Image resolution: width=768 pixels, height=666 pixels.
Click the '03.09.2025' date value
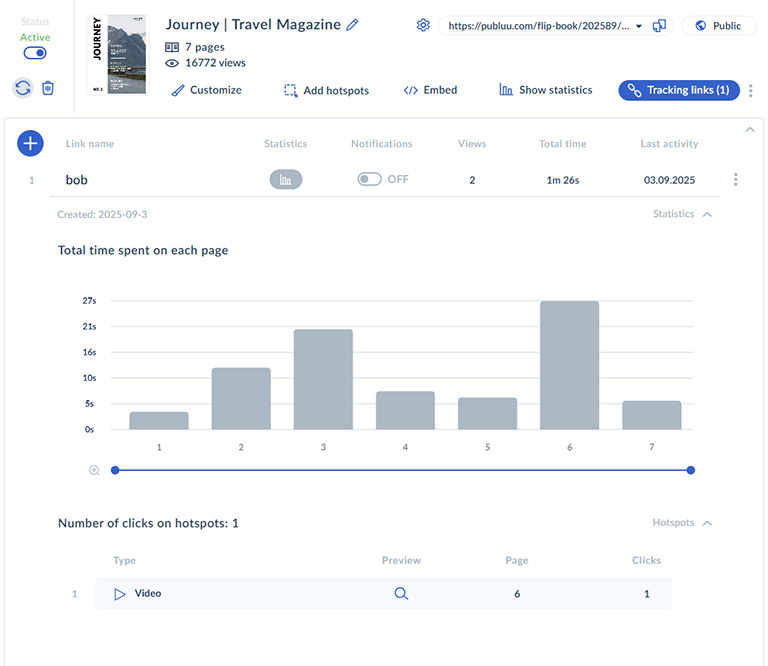[x=669, y=180]
